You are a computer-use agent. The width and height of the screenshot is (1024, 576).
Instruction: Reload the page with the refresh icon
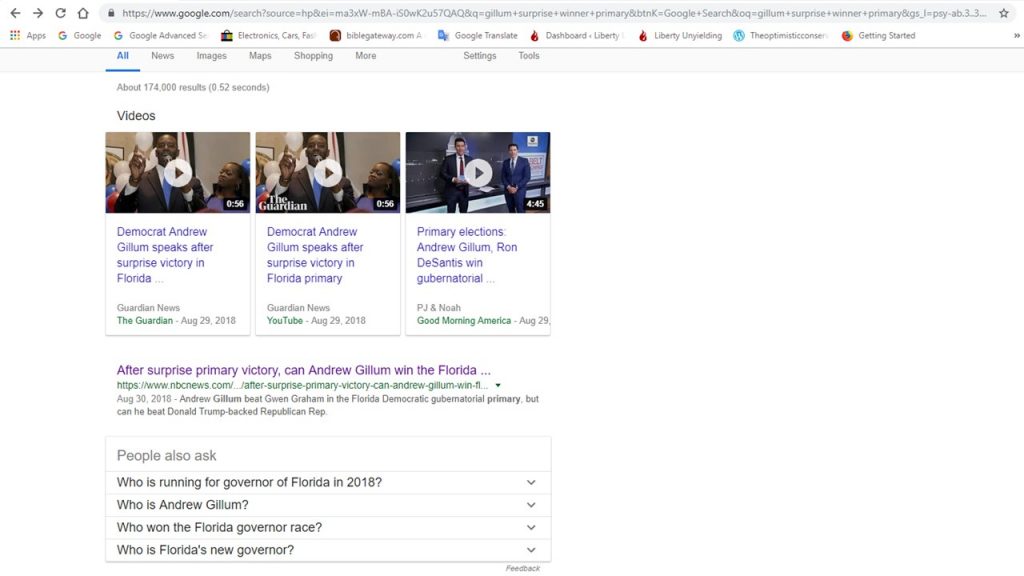60,13
